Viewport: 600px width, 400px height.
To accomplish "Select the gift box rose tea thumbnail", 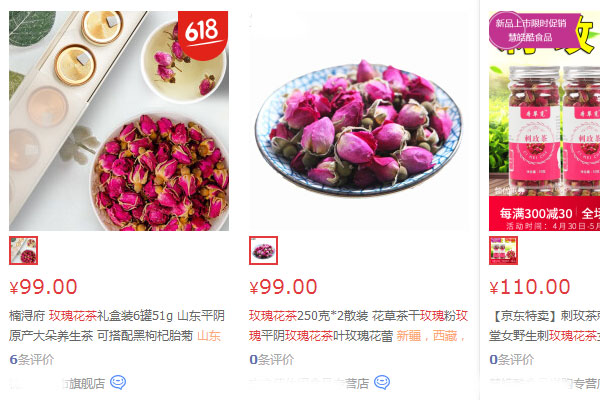I will point(23,250).
